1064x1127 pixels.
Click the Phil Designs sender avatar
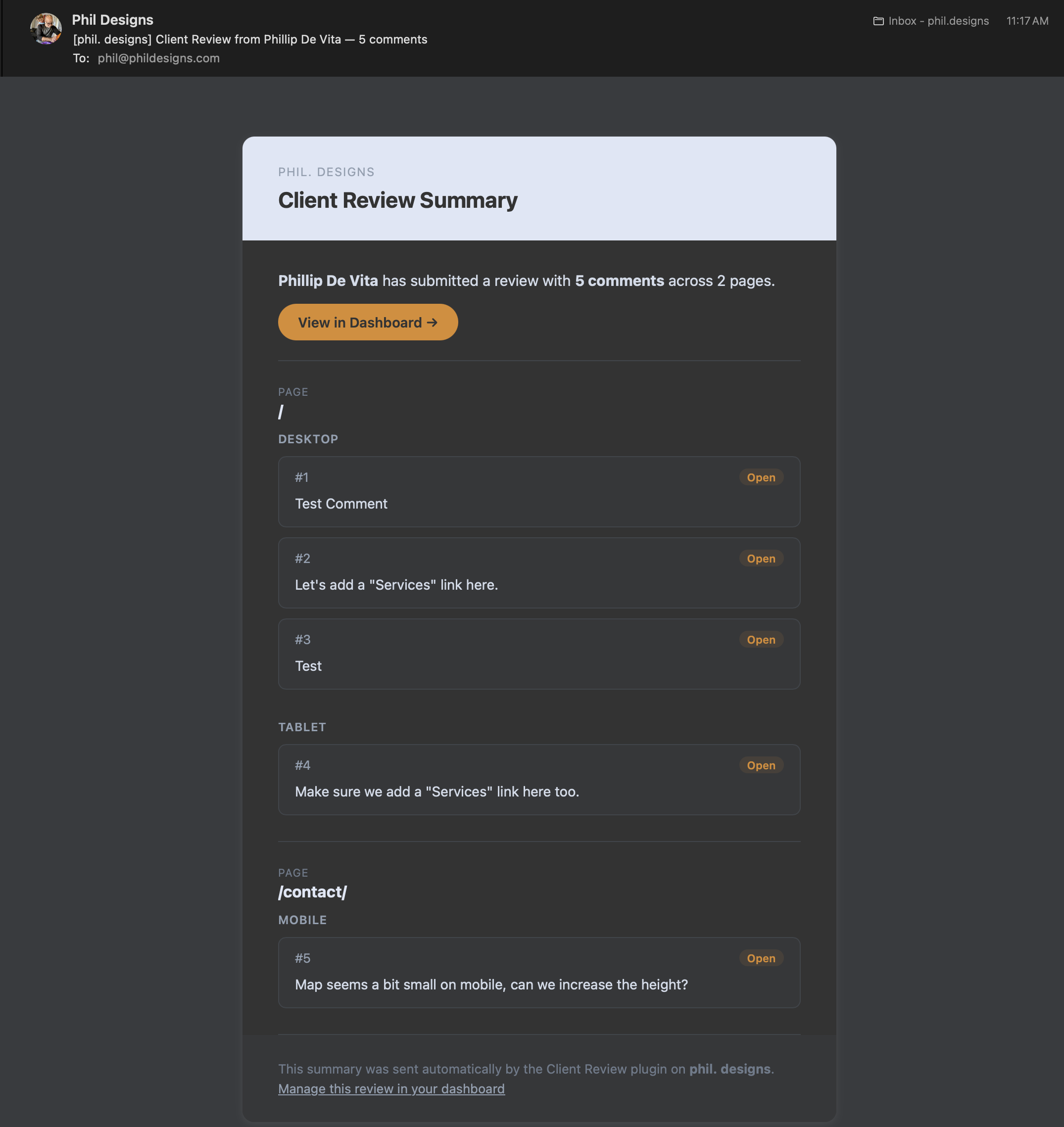(x=46, y=29)
